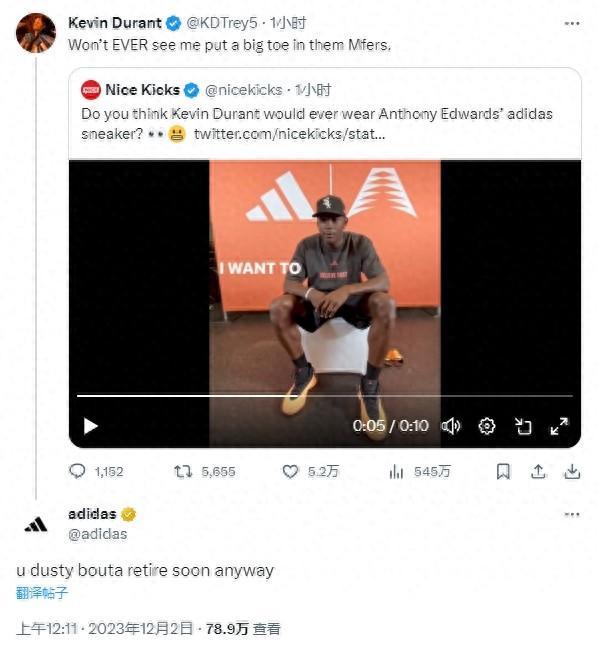
Task: Open the adidas logo avatar
Action: pyautogui.click(x=36, y=525)
